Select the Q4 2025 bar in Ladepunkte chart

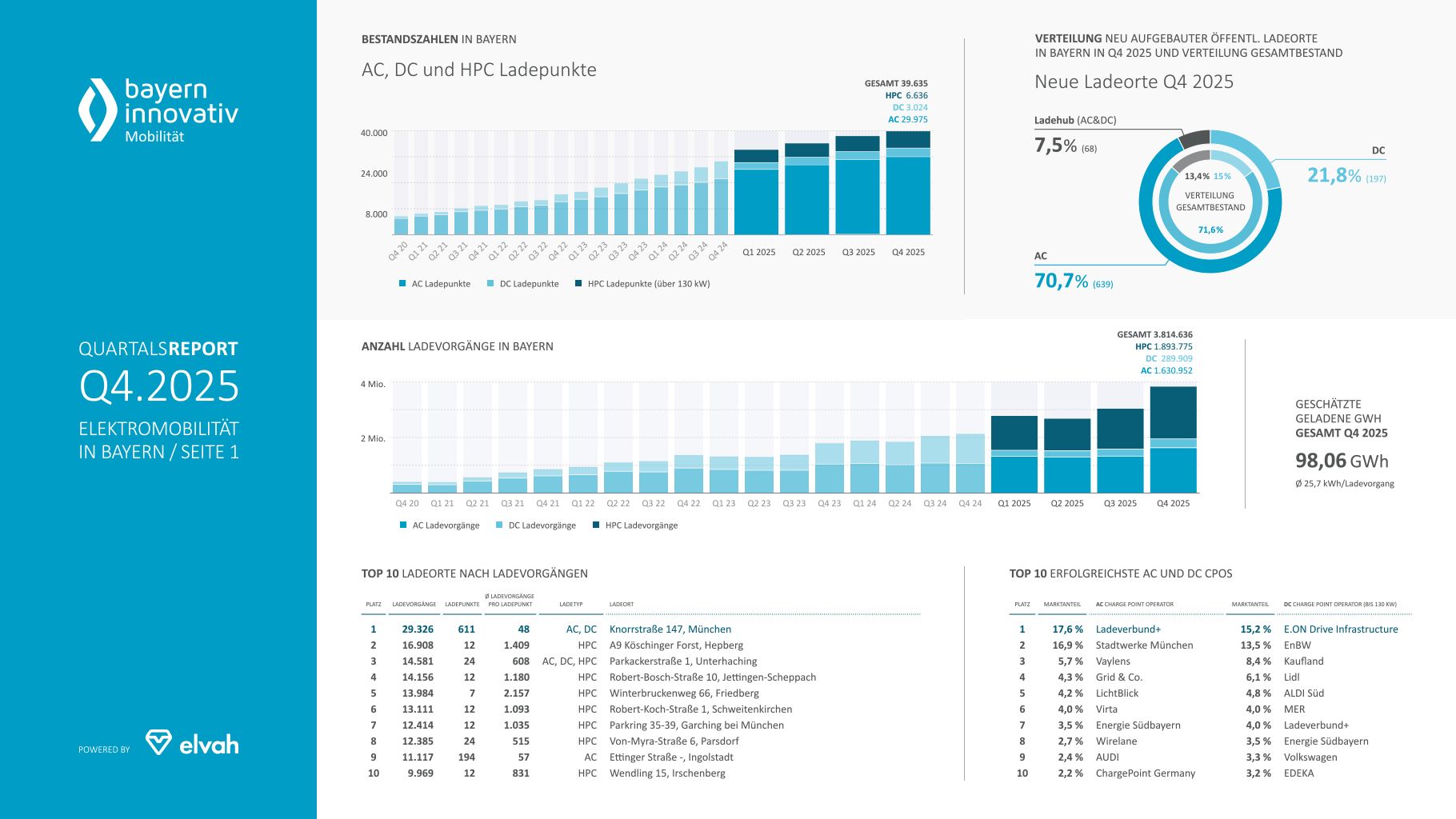point(908,184)
